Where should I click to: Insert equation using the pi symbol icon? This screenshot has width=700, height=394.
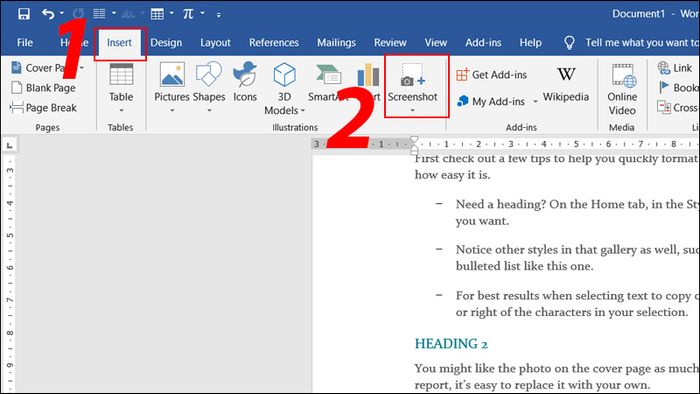point(188,14)
